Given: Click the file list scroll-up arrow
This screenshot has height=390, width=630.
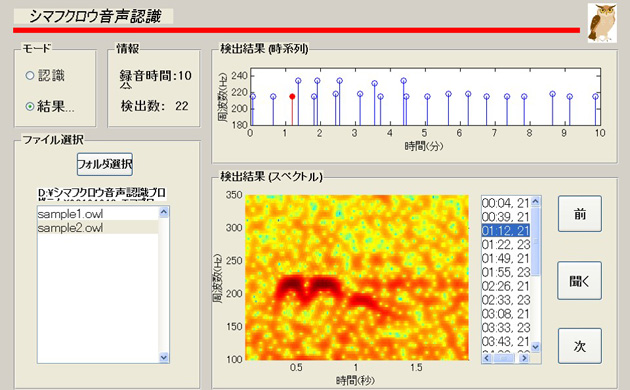Looking at the screenshot, I should (x=164, y=212).
